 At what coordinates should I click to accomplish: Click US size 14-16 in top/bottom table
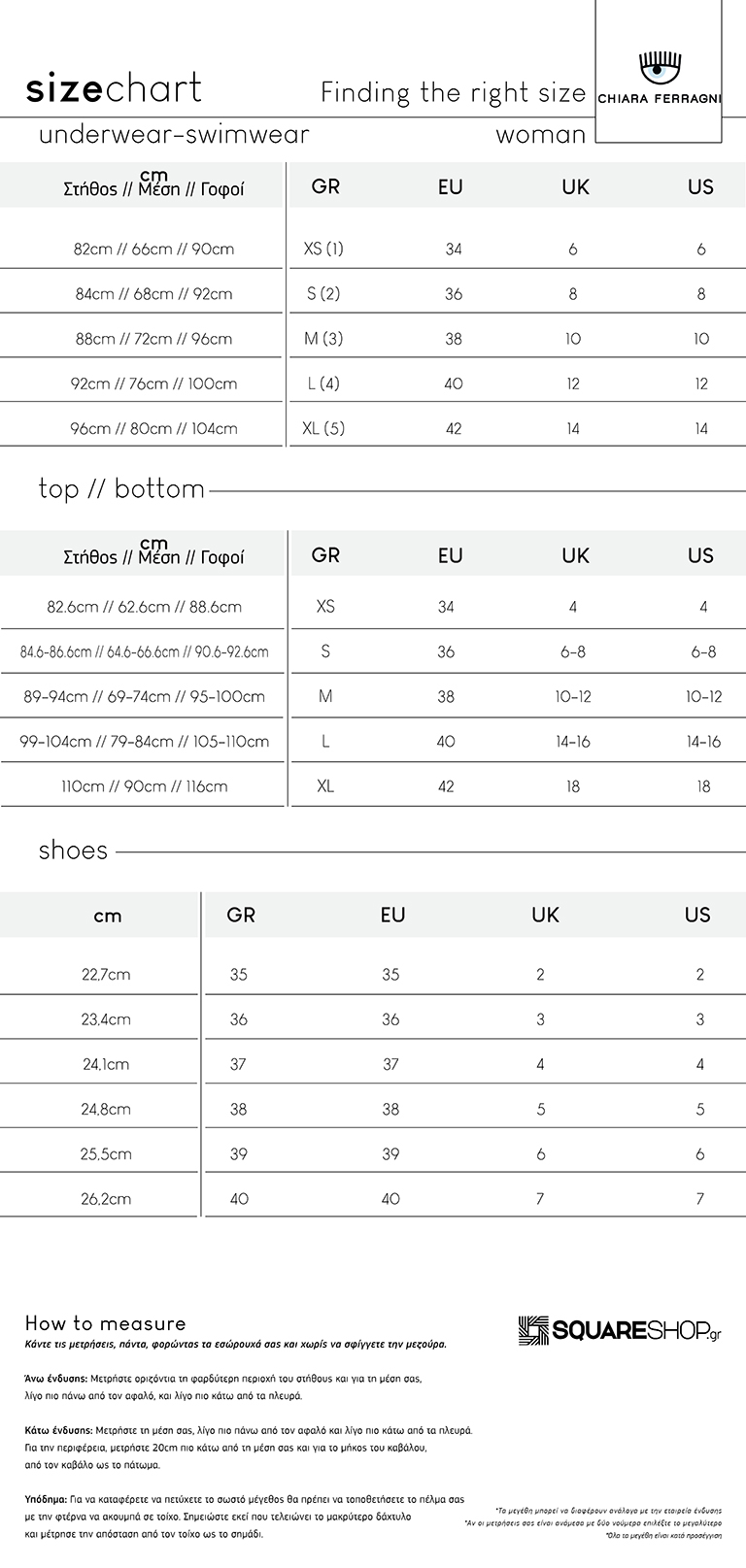(703, 742)
